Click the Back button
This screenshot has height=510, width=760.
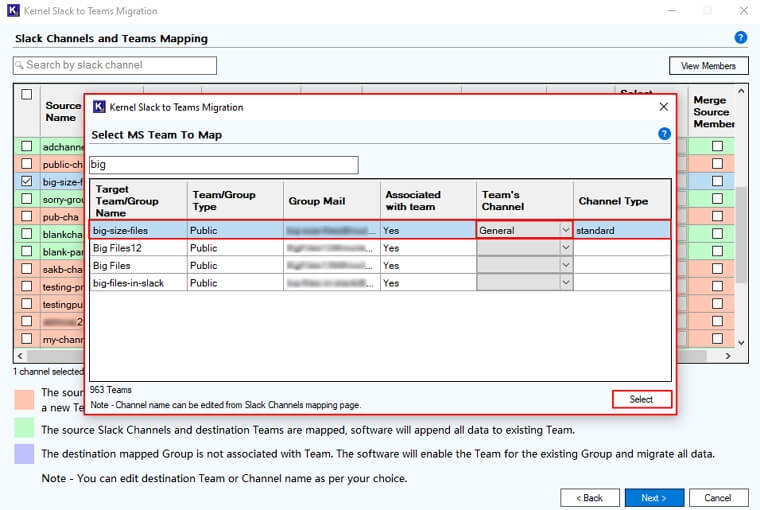(x=589, y=498)
